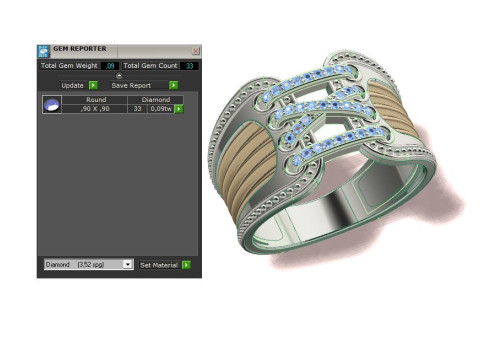
Task: Close the Gem Reporter panel
Action: [x=196, y=51]
